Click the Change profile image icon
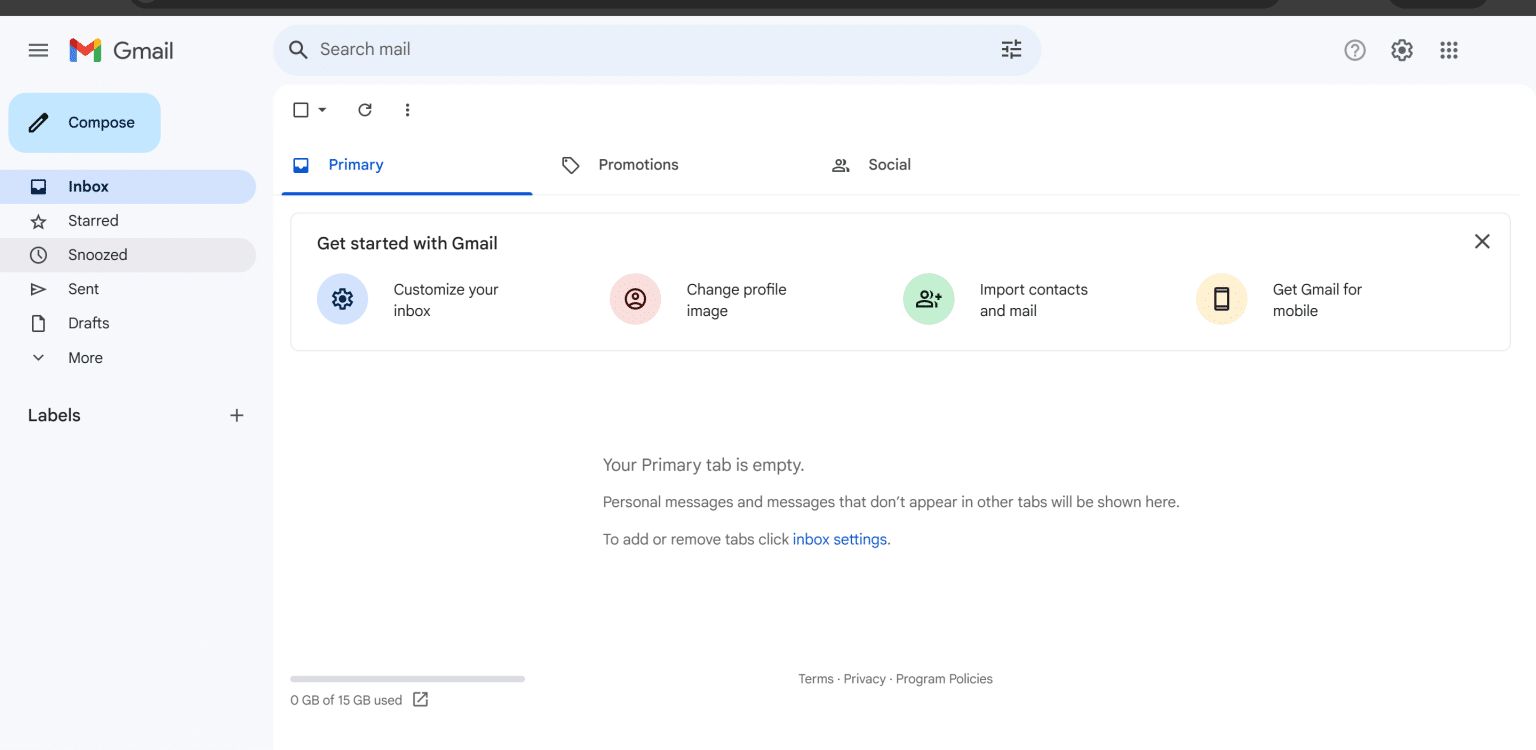This screenshot has width=1536, height=750. (x=635, y=299)
